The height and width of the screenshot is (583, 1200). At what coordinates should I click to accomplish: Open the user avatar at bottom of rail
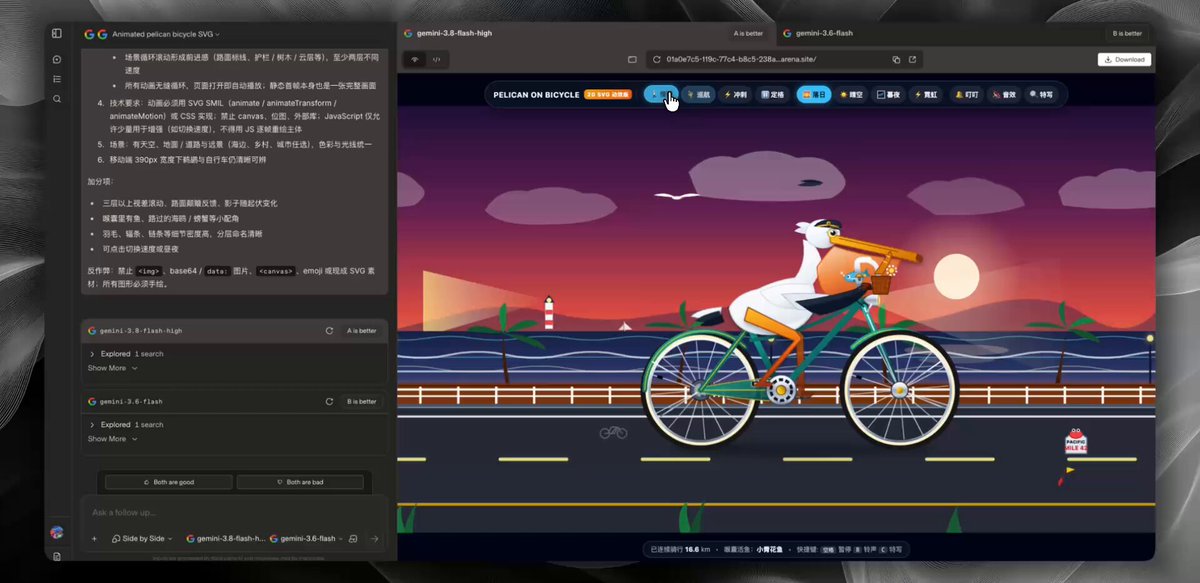coord(57,532)
